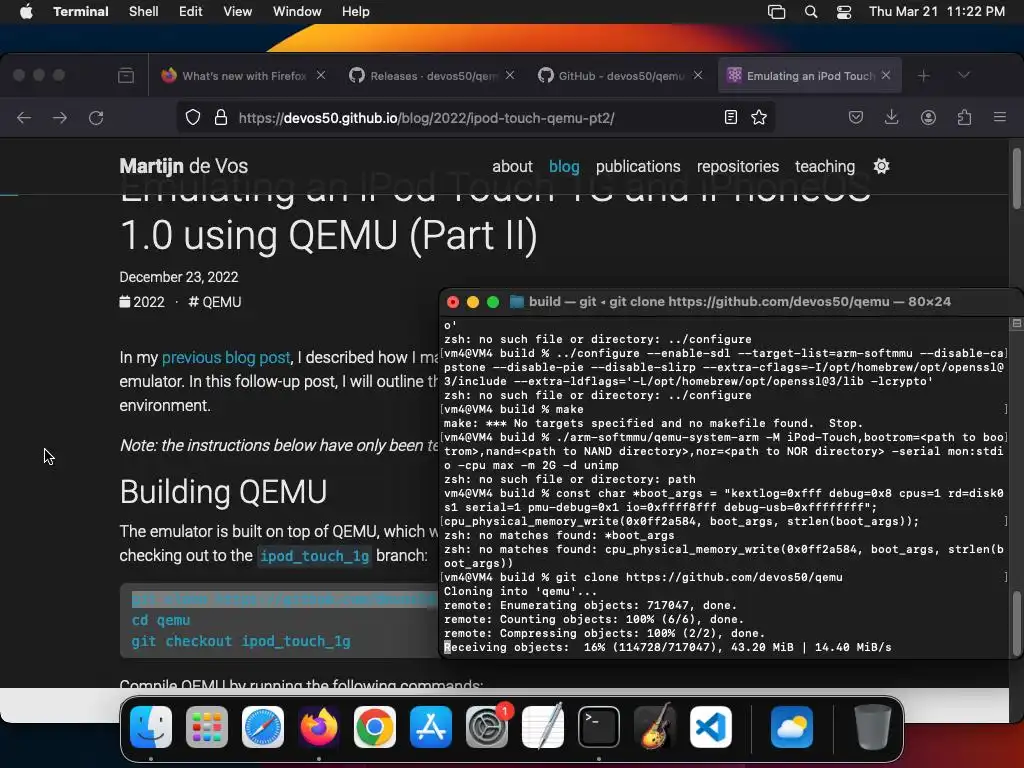Click the Firefox page scrollbar
Viewport: 1024px width, 768px height.
[x=1016, y=180]
